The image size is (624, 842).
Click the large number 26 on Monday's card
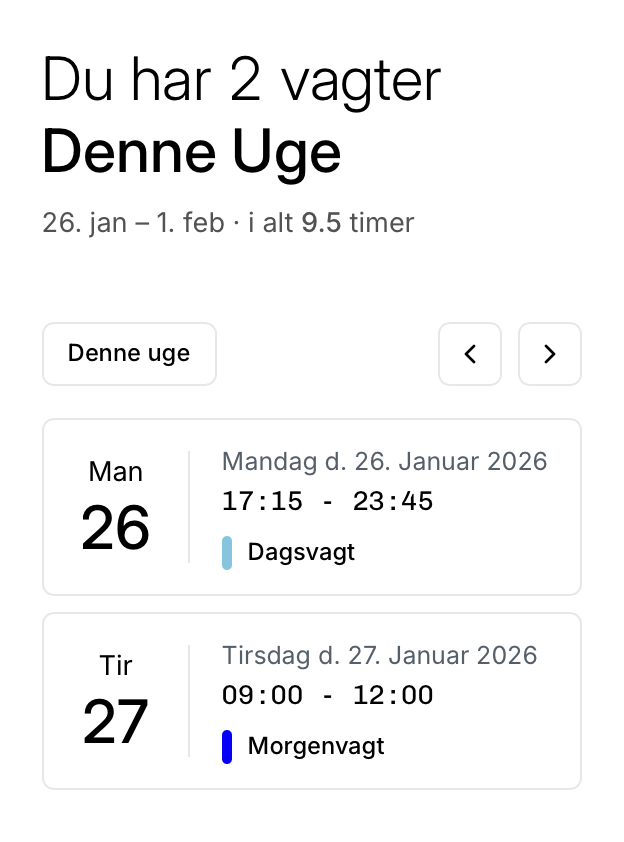(116, 528)
